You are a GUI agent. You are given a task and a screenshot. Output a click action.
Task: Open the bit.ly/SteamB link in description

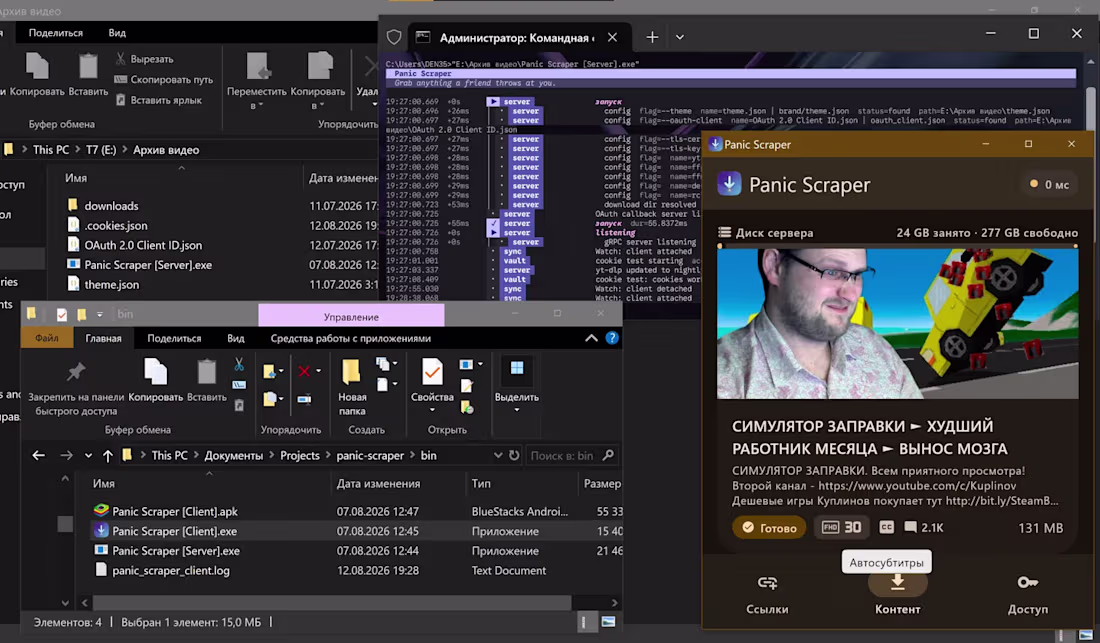click(1002, 501)
